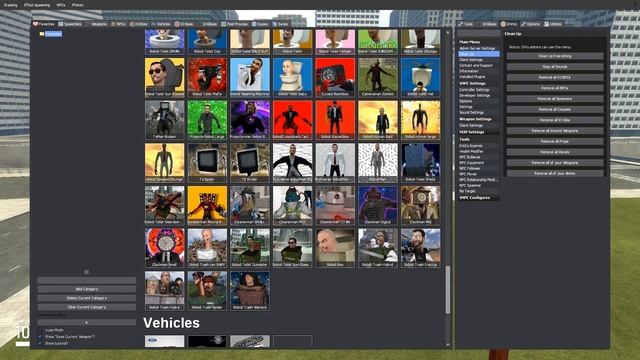Spawn the Skibidi Trash Spider NPC
640x360 pixels.
pos(207,291)
